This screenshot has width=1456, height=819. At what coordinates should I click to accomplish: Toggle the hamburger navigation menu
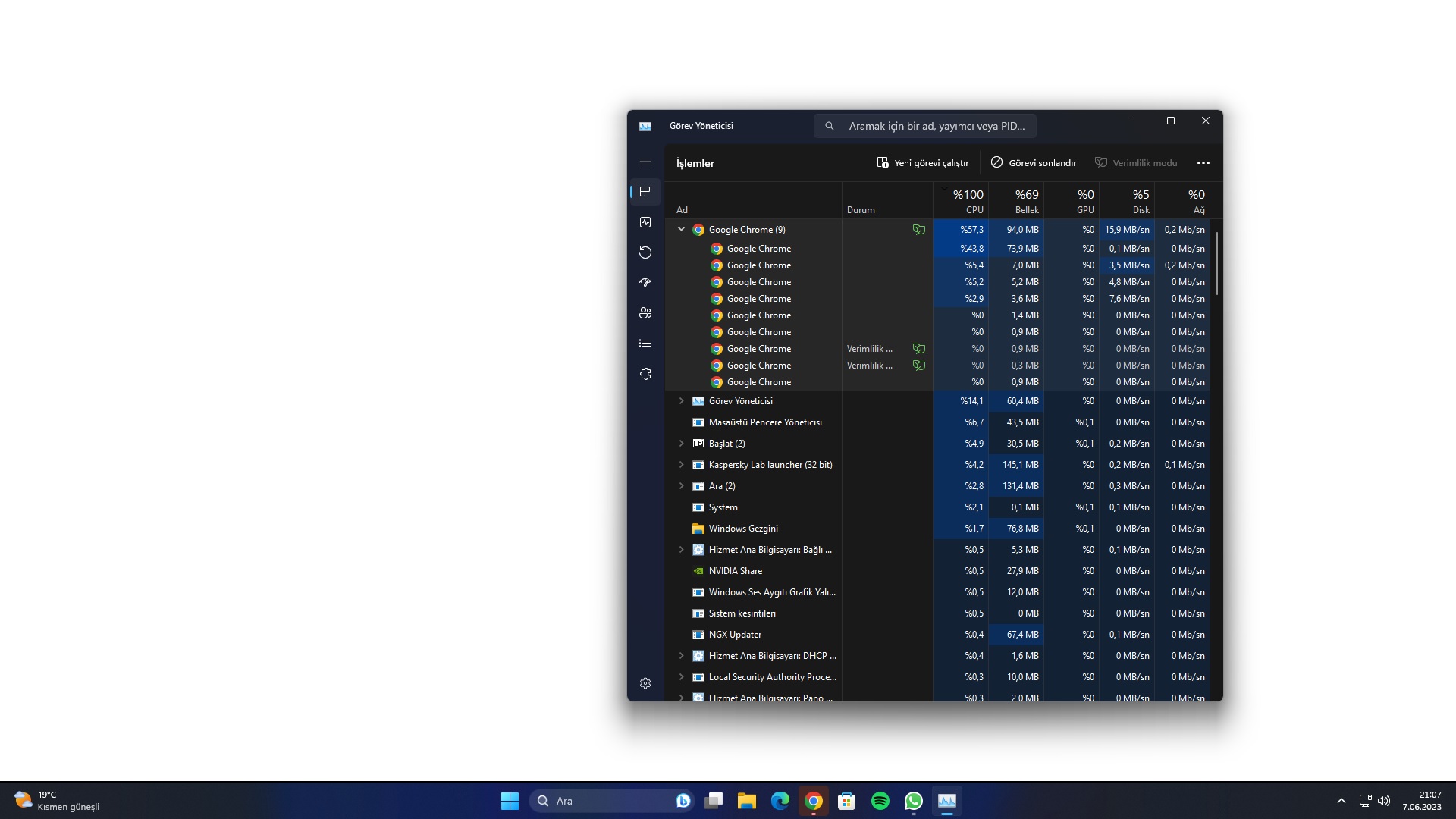(x=645, y=162)
